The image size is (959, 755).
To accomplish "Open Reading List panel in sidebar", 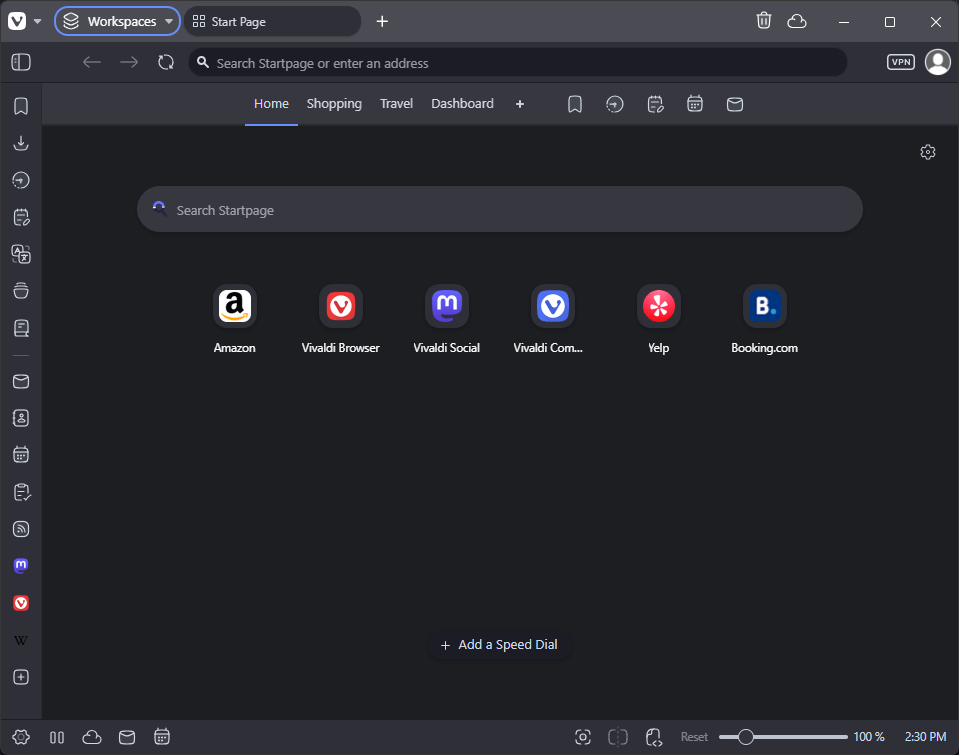I will coord(21,328).
